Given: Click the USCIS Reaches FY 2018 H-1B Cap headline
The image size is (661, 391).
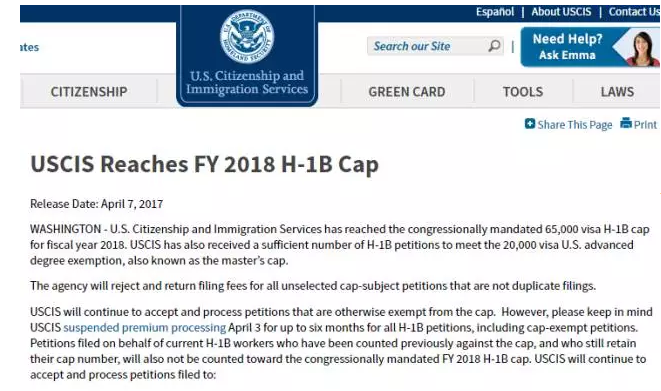Looking at the screenshot, I should pos(204,164).
